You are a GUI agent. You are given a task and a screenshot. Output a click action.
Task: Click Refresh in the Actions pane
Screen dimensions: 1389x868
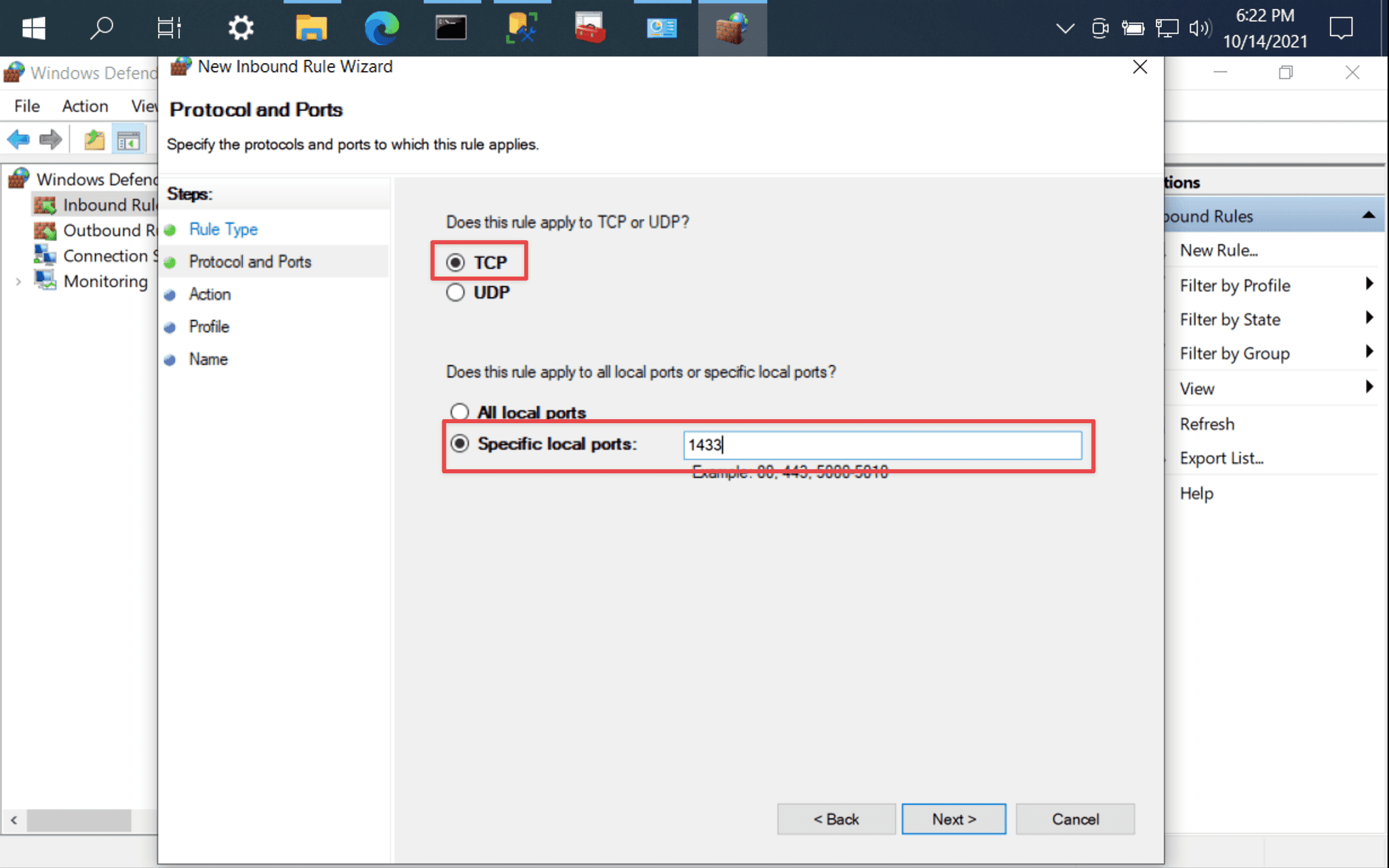pyautogui.click(x=1207, y=424)
